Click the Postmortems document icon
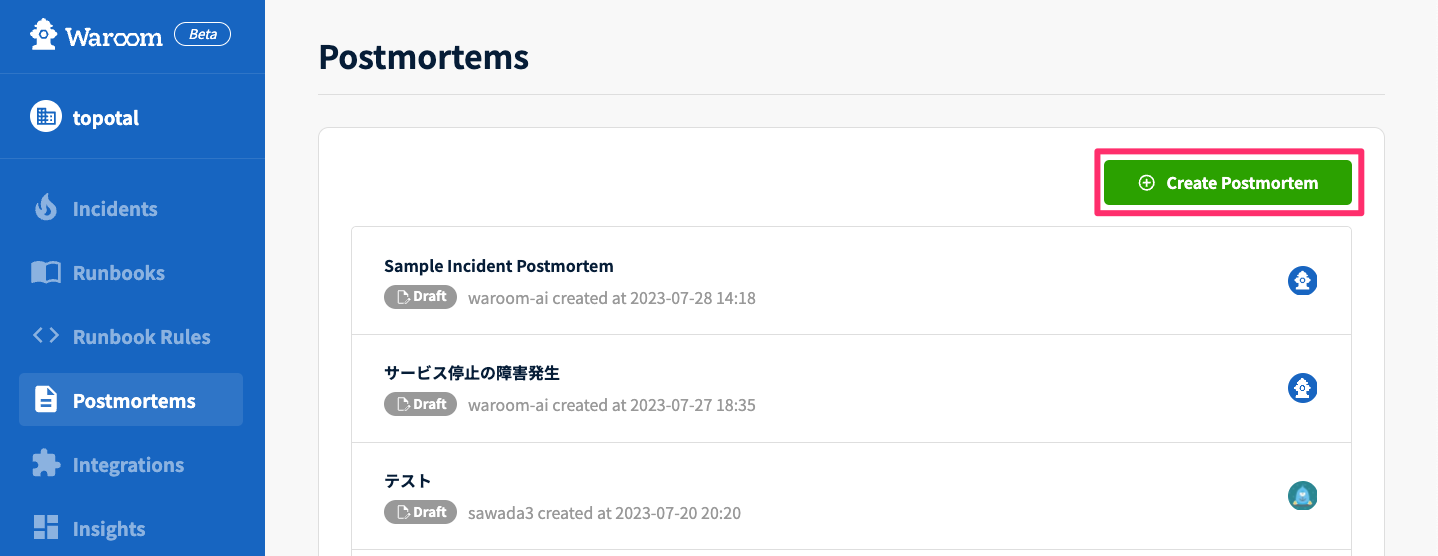1438x556 pixels. tap(46, 400)
